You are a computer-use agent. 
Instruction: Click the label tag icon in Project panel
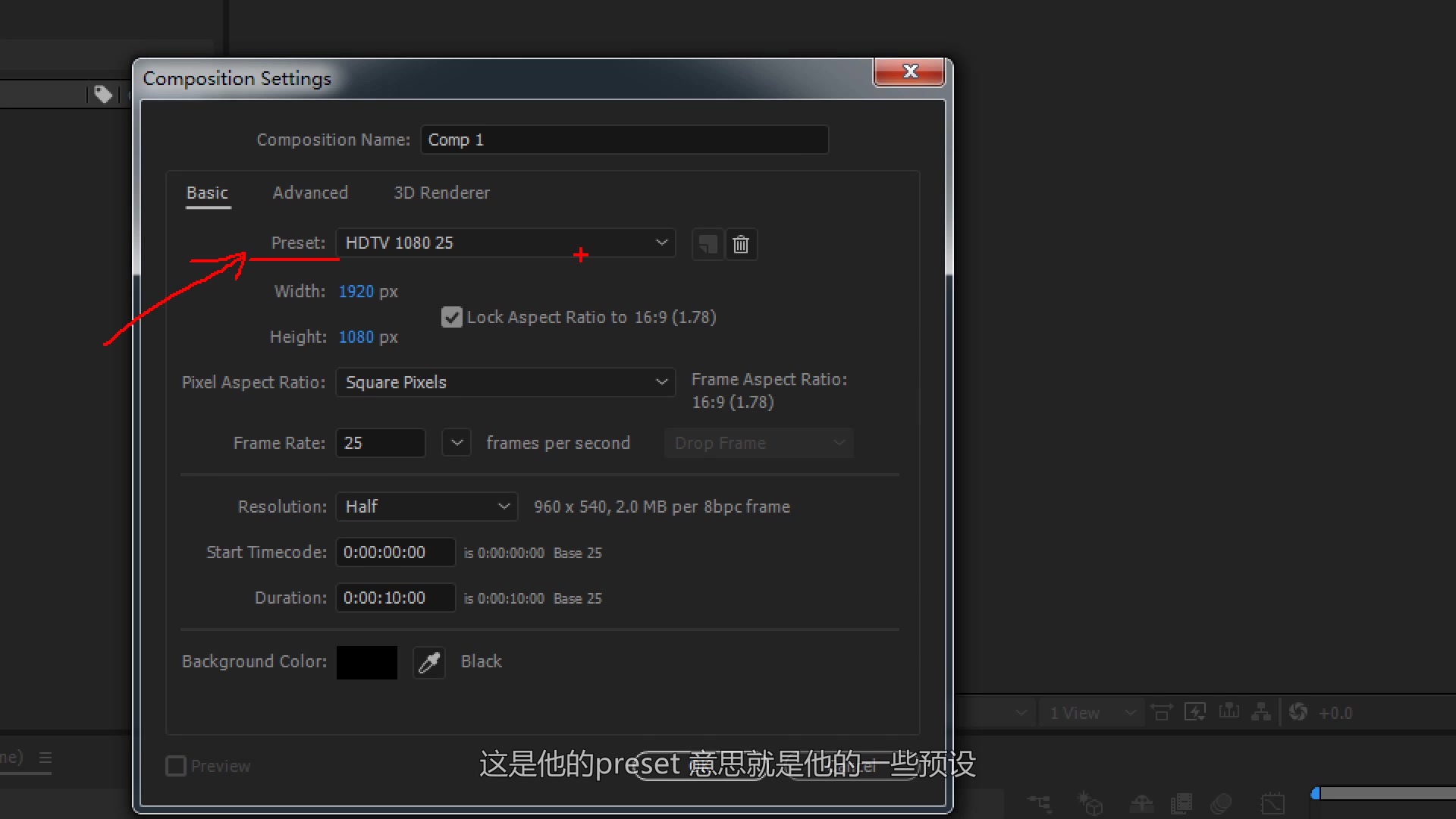click(x=103, y=94)
